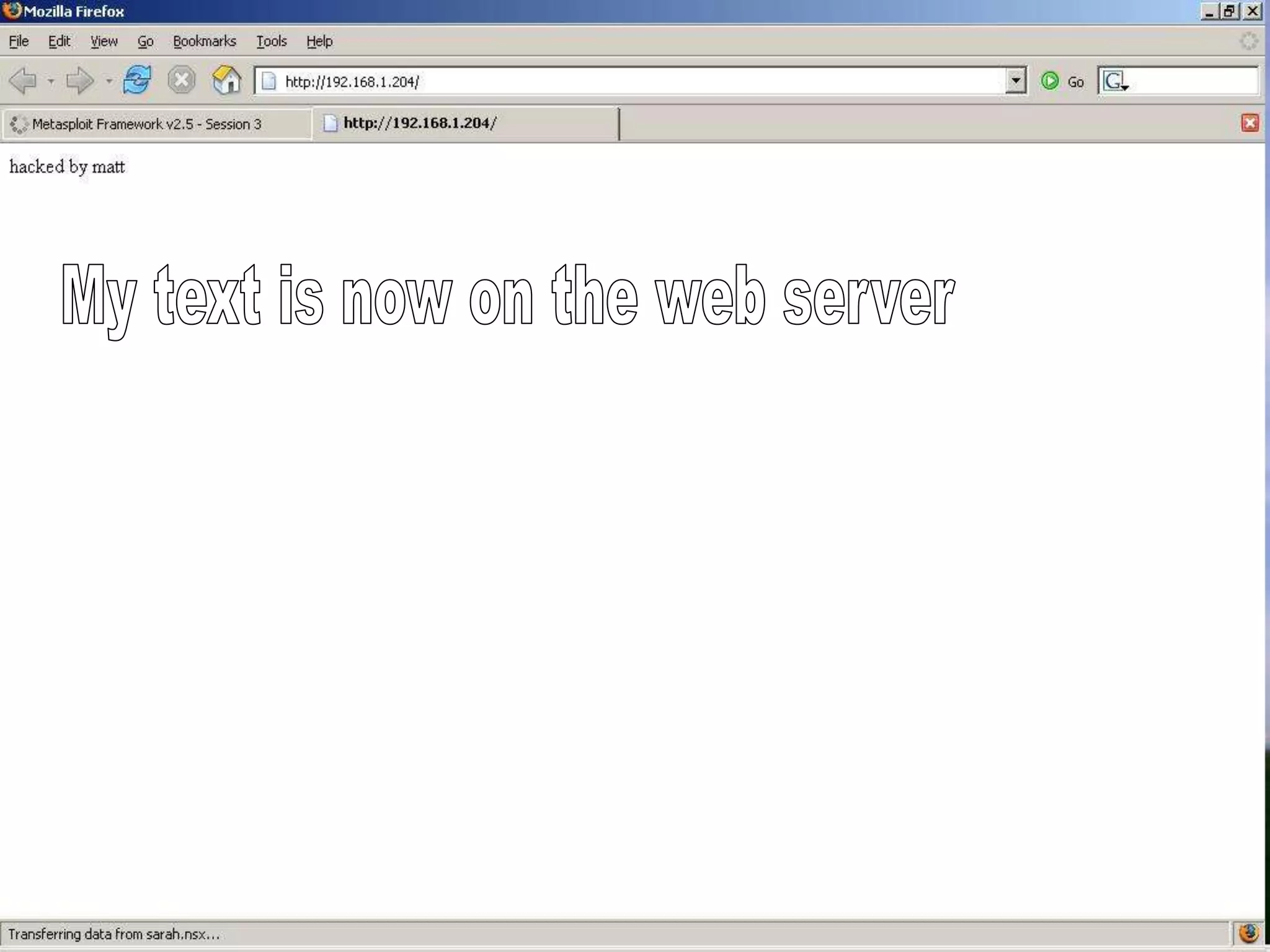Go to the Home page
This screenshot has width=1270, height=952.
(x=226, y=81)
